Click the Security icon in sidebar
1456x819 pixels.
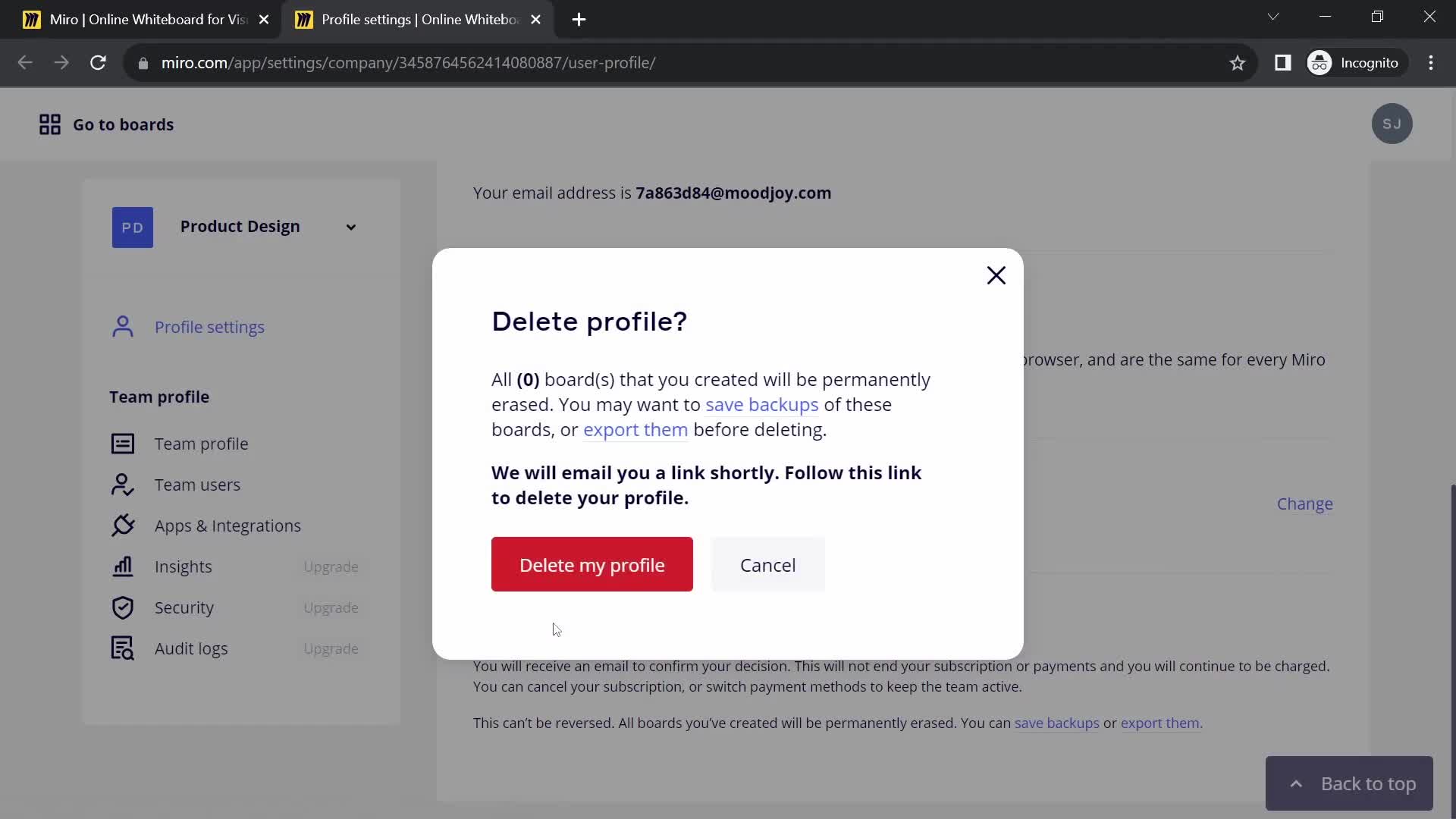click(122, 607)
